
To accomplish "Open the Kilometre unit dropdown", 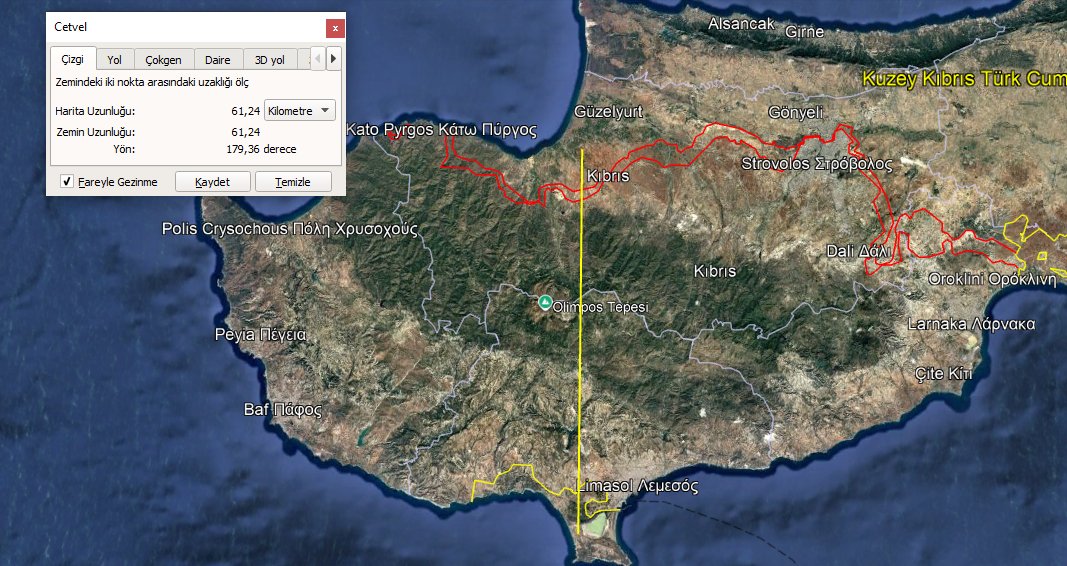I will coord(299,110).
